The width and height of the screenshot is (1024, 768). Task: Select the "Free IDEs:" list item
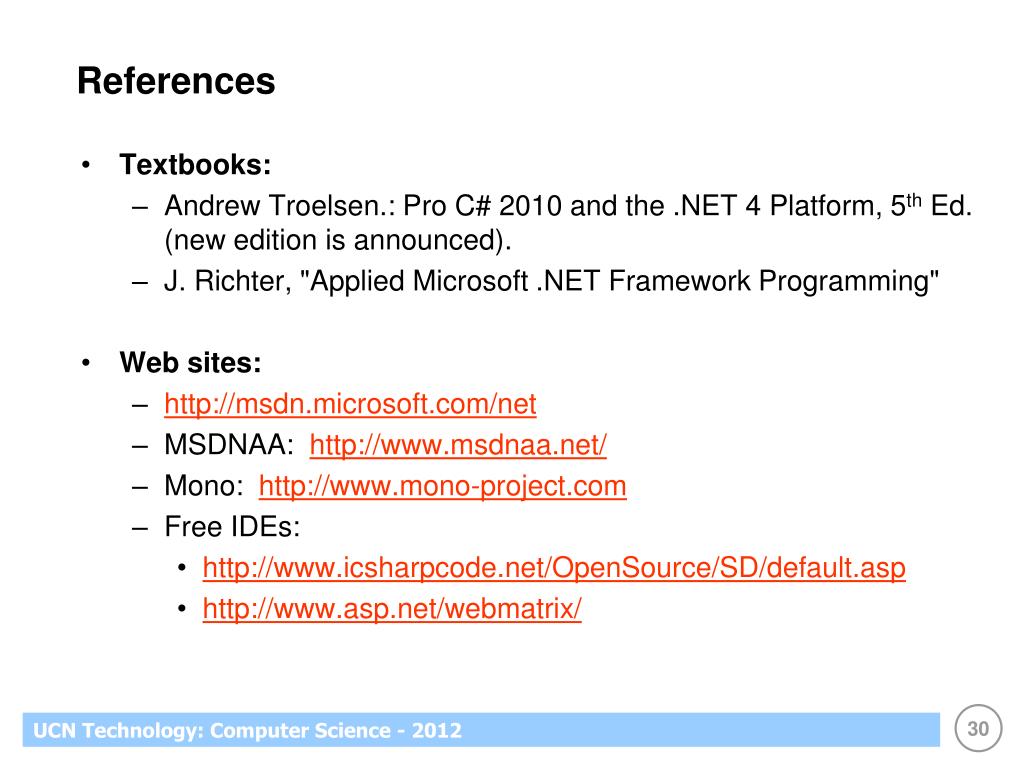(232, 528)
